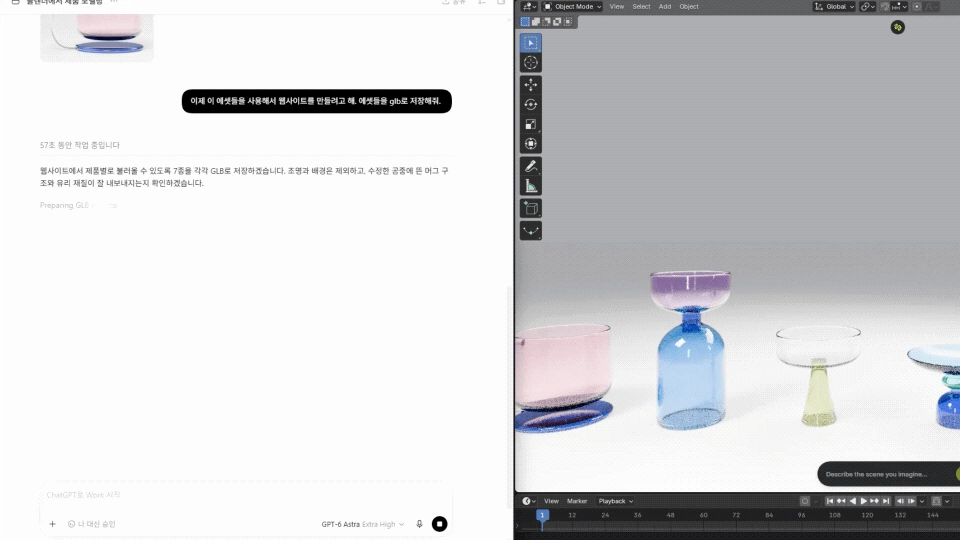The width and height of the screenshot is (960, 540).
Task: Open the timeline Marker menu
Action: pos(577,501)
